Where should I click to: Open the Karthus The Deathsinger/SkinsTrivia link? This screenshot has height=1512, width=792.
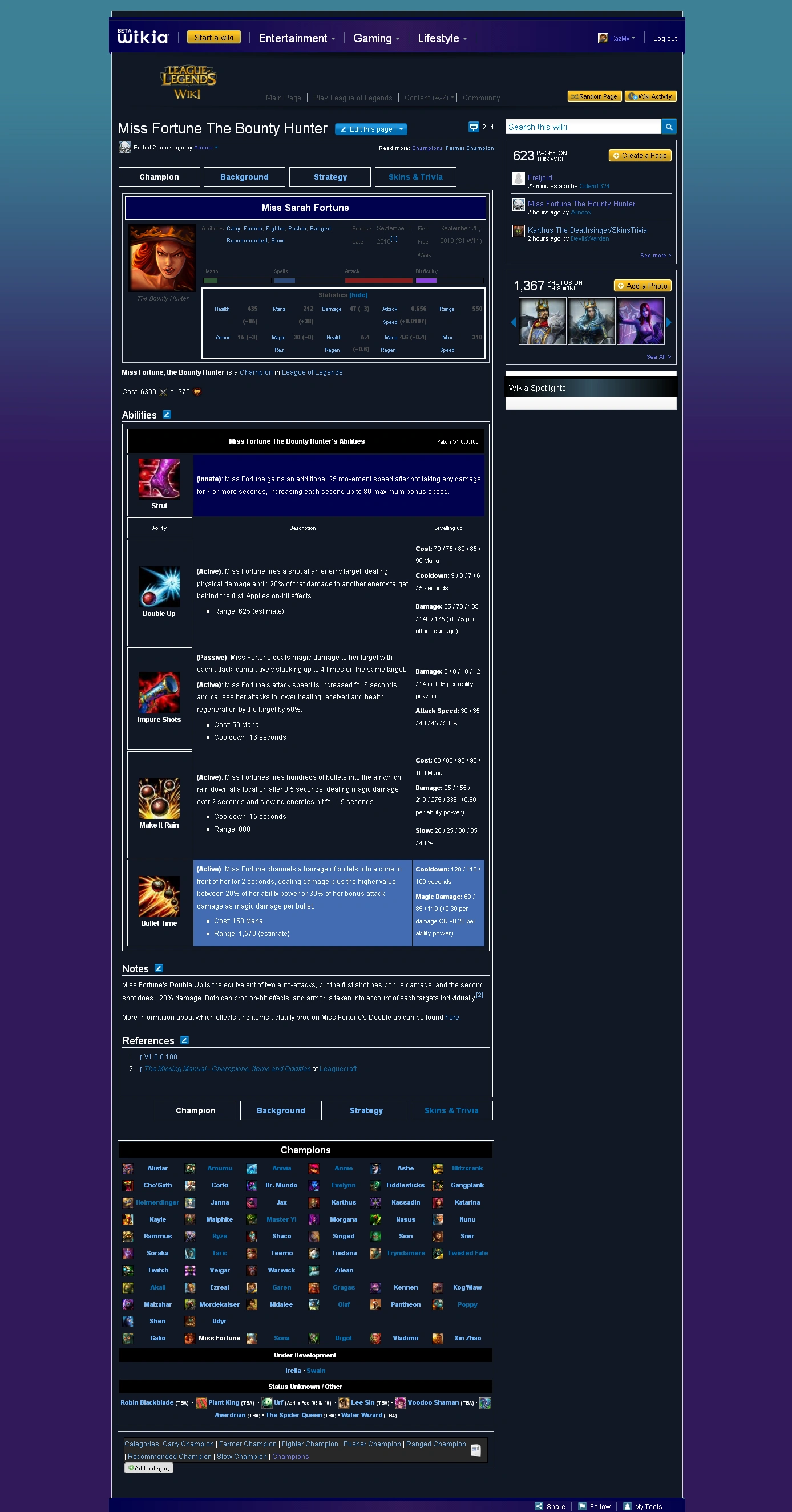tap(587, 230)
